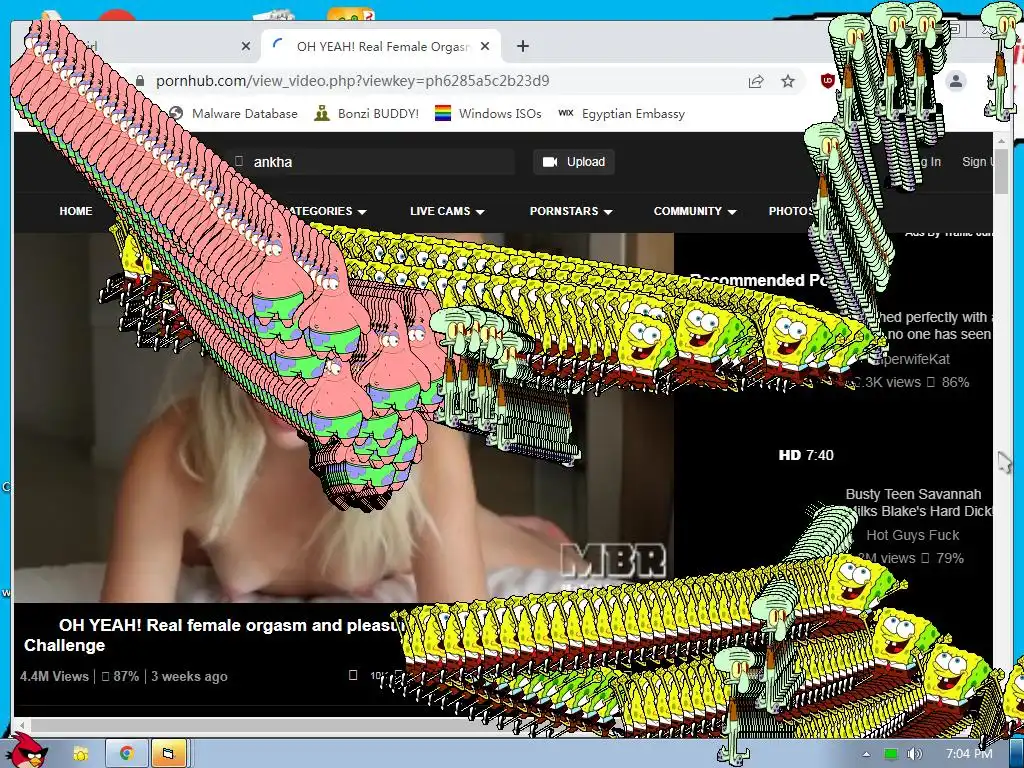Click the '4.4M Views' count text
This screenshot has height=768, width=1024.
tap(54, 677)
